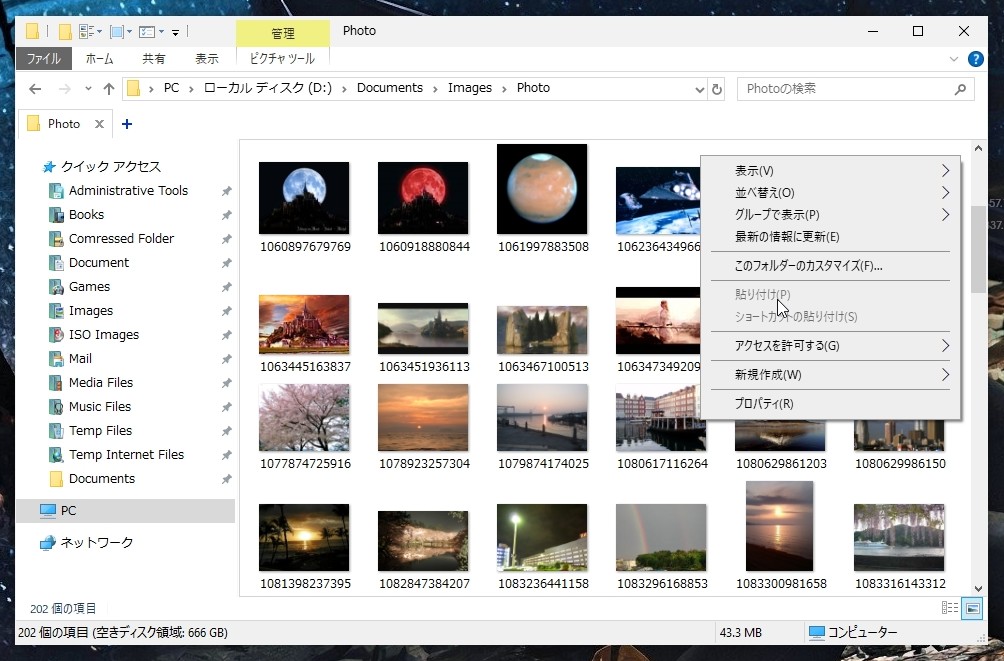
Task: Close the Photo tab
Action: (x=99, y=124)
